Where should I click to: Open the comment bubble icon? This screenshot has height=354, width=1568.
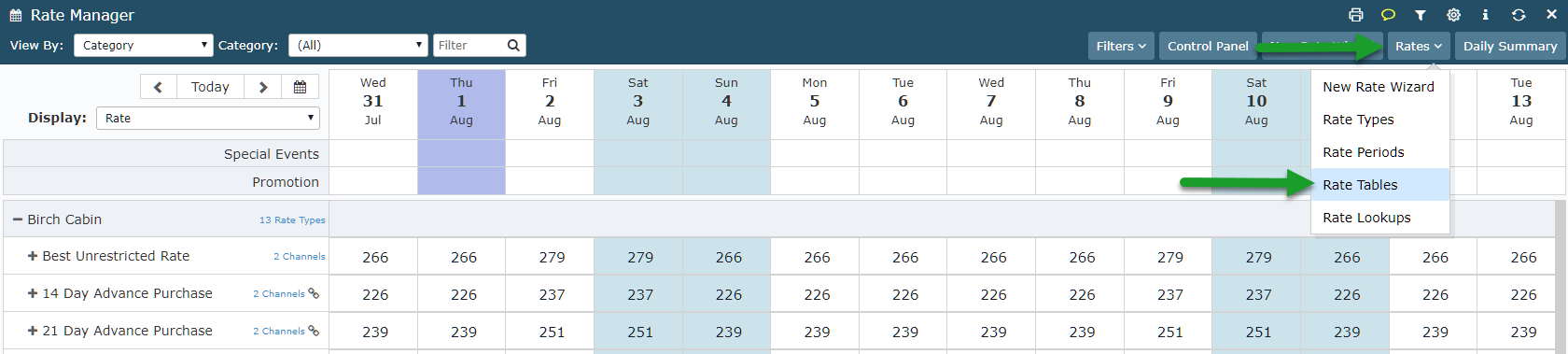click(x=1388, y=15)
